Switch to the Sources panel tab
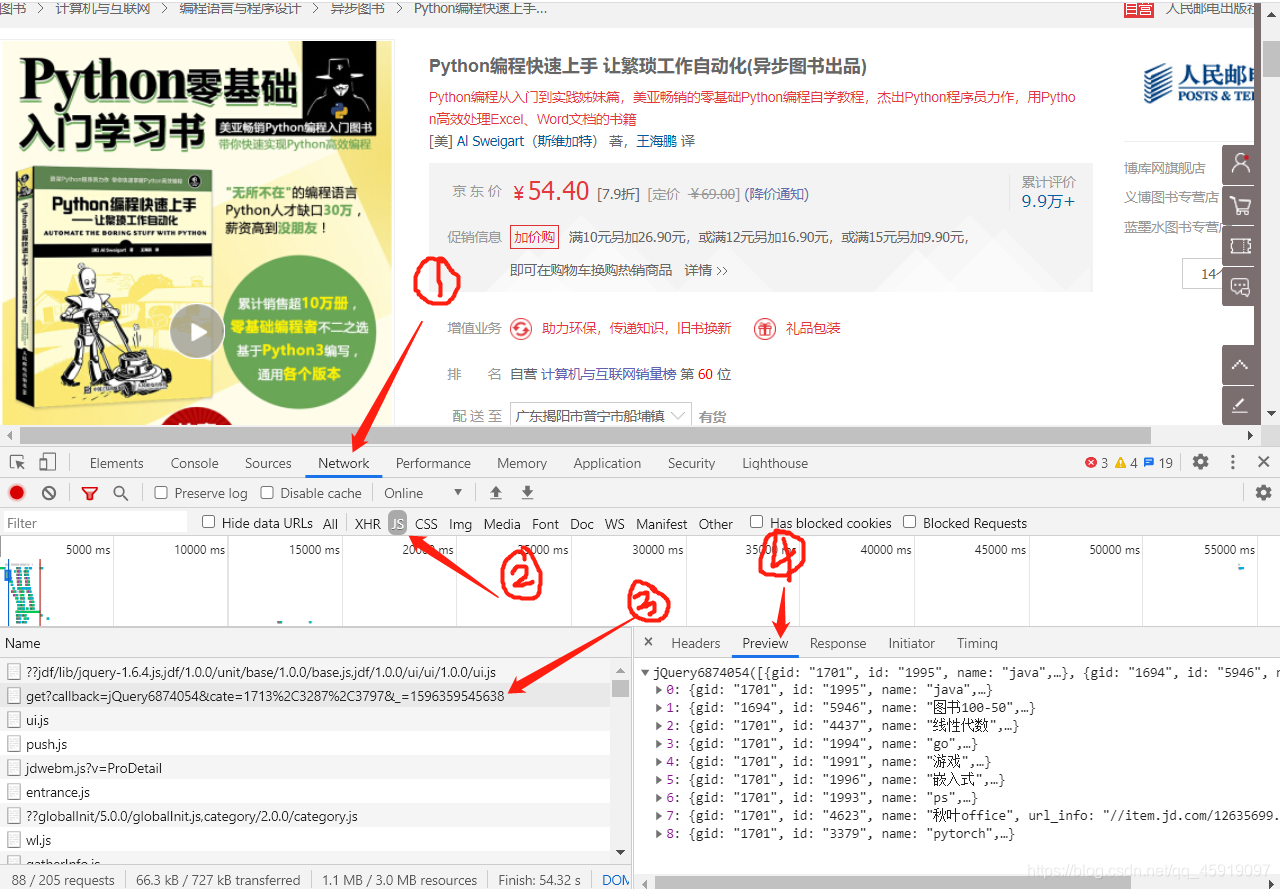This screenshot has width=1280, height=889. (268, 463)
